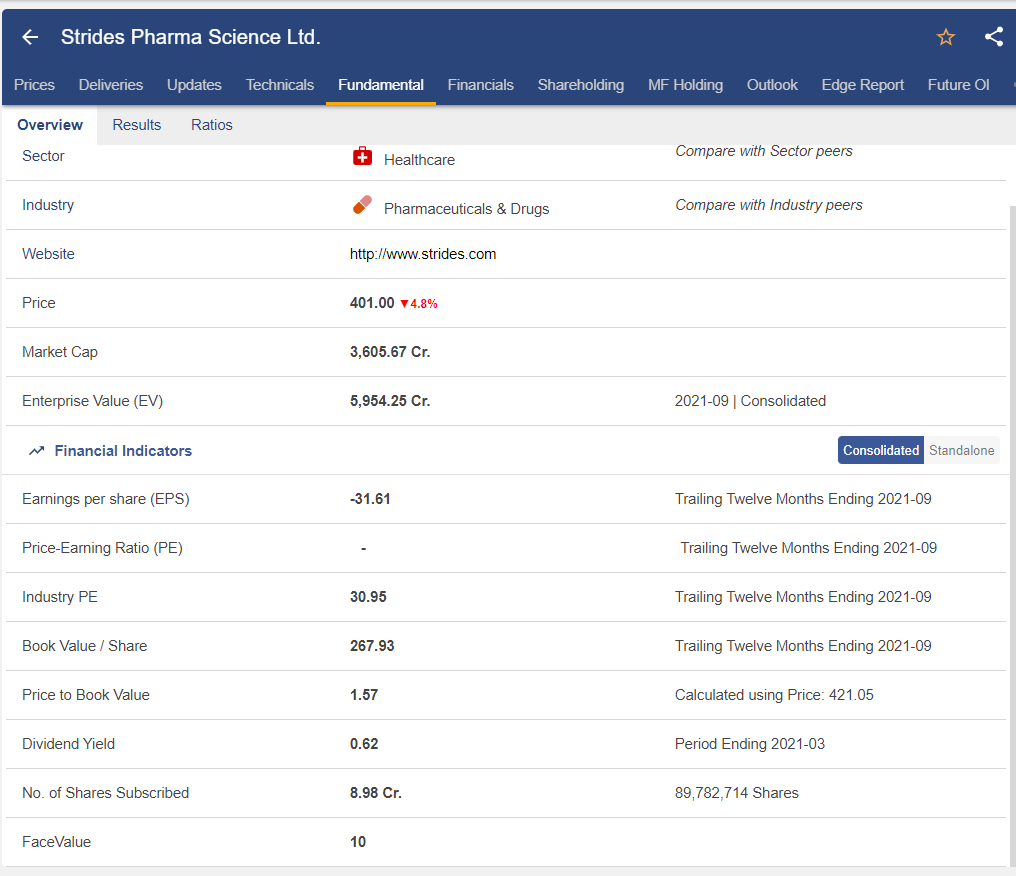Click the Pharmaceuticals pill icon

click(362, 205)
